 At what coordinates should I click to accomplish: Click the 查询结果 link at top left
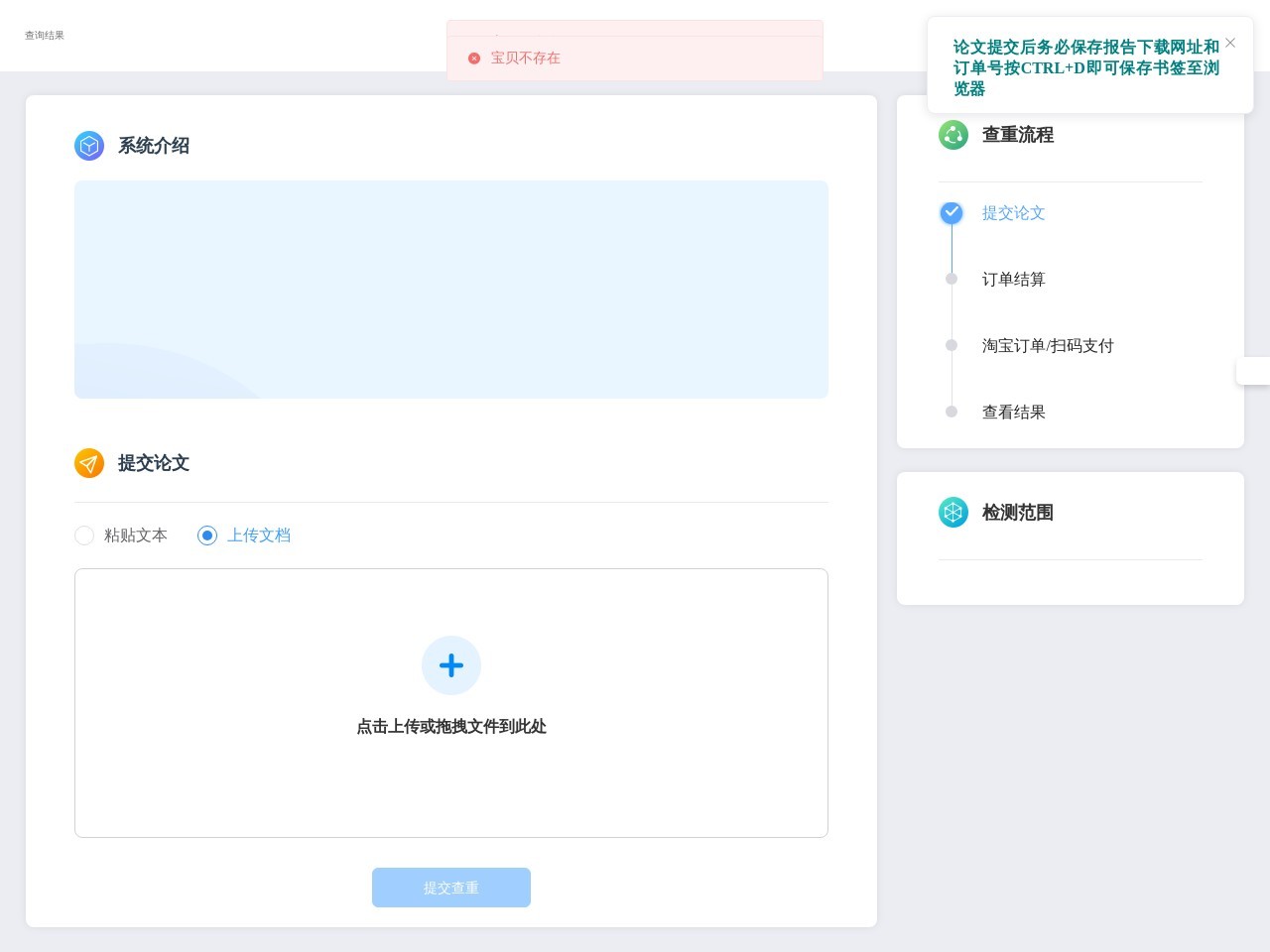[45, 36]
